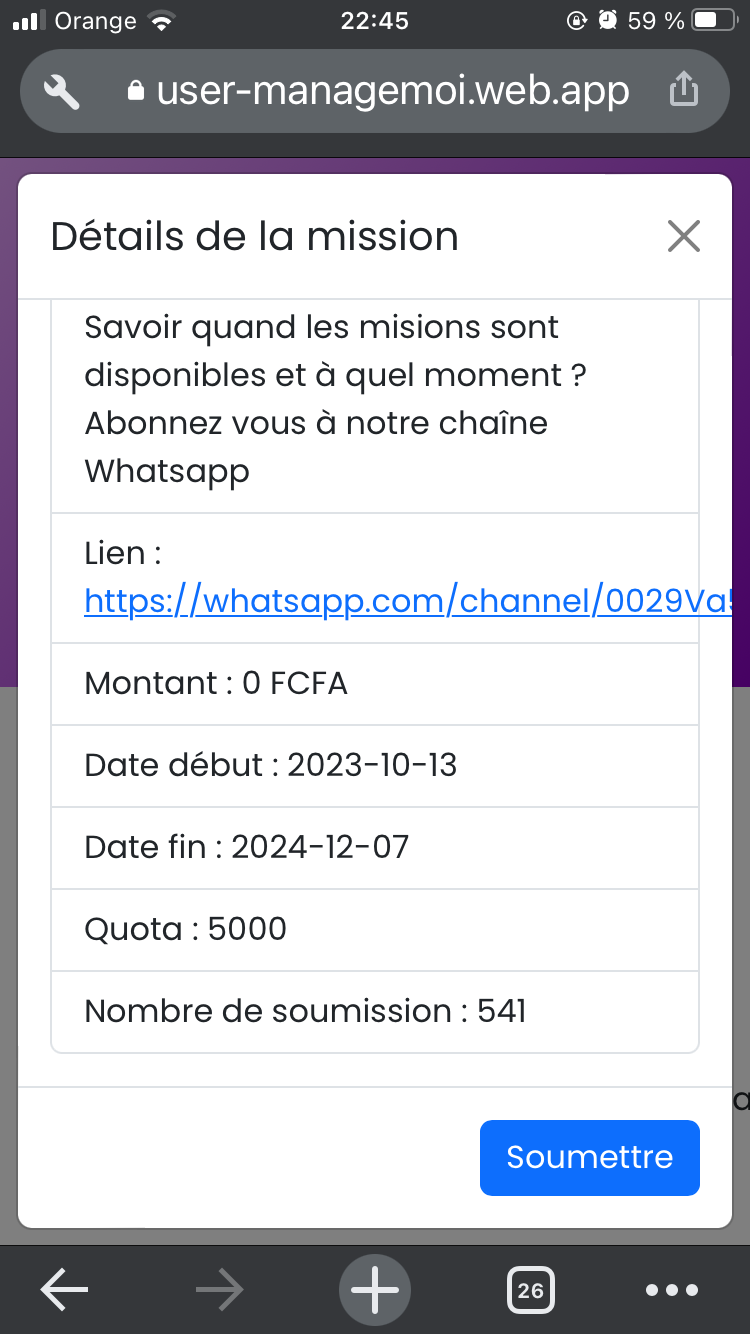This screenshot has width=750, height=1334.
Task: Tap the user-managemoi.web.app URL field
Action: [392, 91]
